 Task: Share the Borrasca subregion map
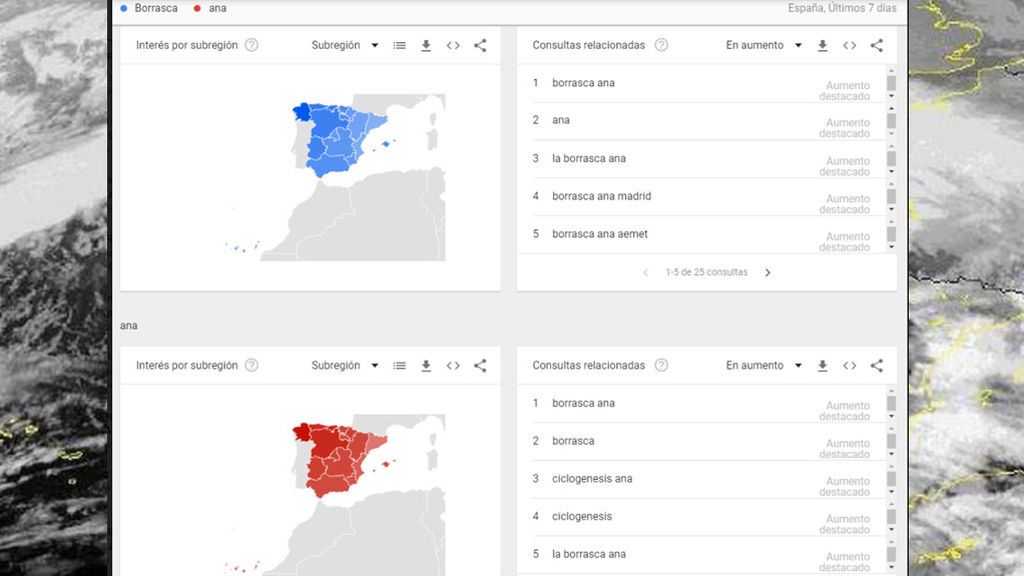click(480, 45)
